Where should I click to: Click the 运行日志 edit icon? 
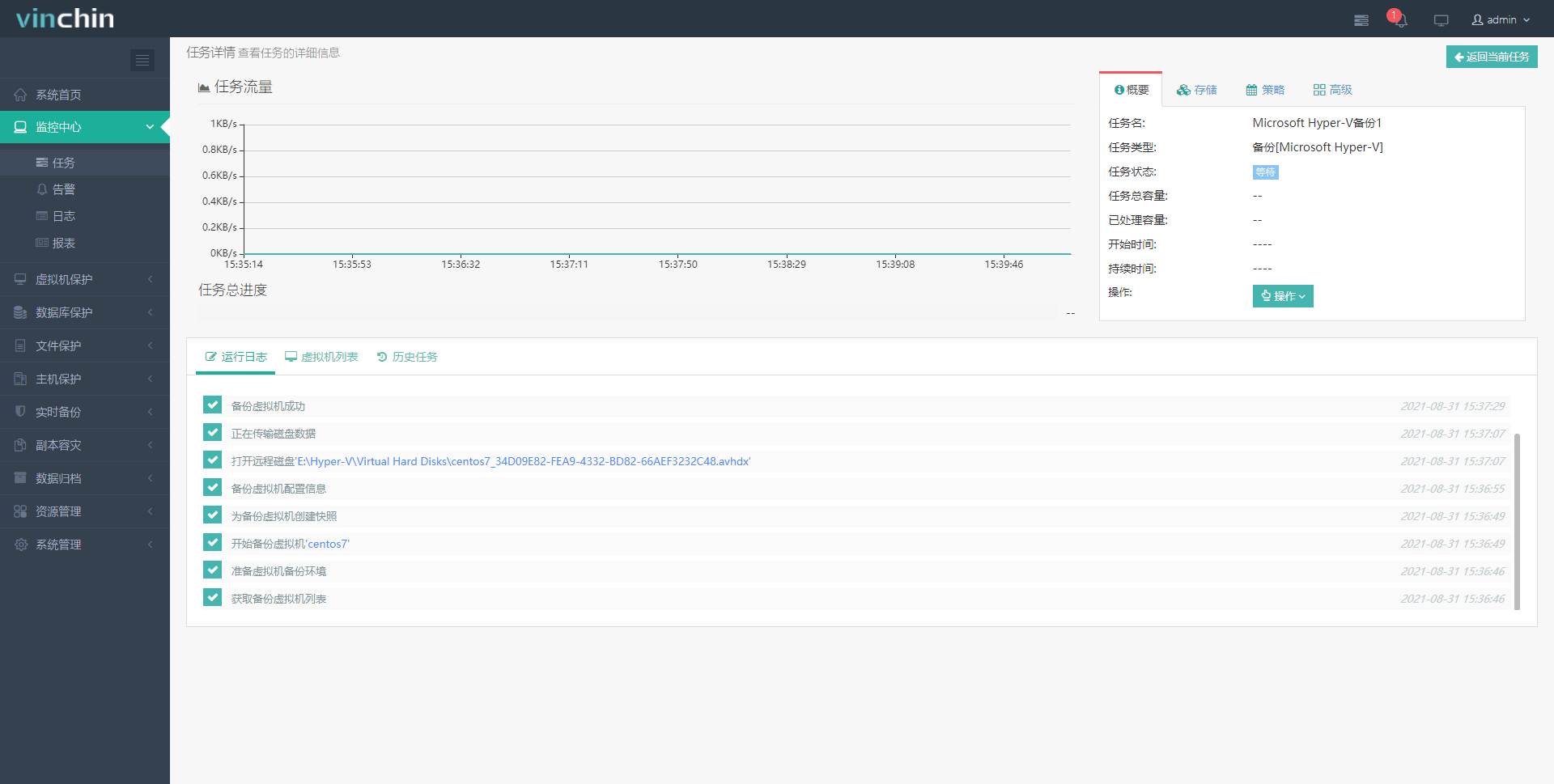pyautogui.click(x=211, y=357)
